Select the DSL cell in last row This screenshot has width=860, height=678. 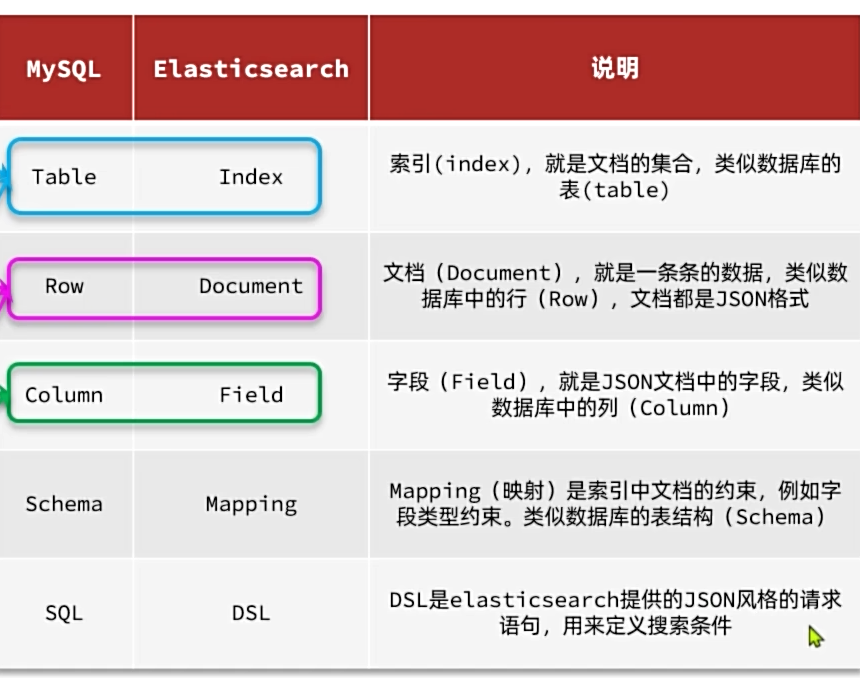(251, 613)
